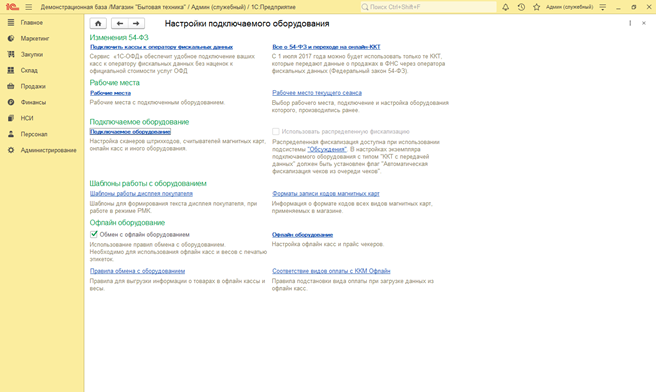Open Администрирование section
The height and width of the screenshot is (392, 656).
49,150
